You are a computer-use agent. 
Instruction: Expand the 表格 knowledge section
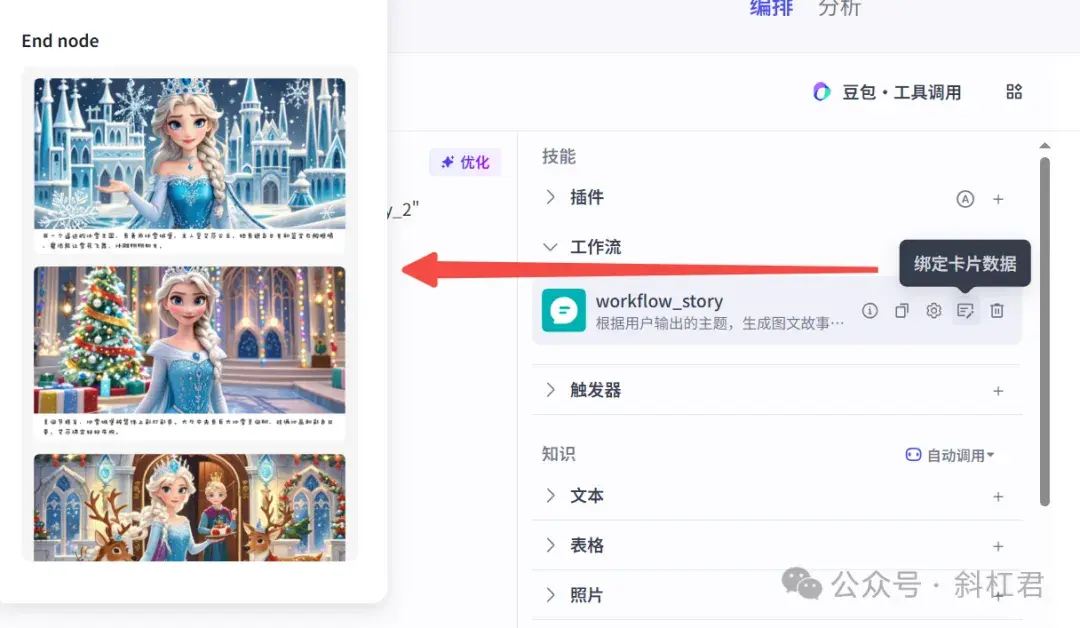pos(550,545)
